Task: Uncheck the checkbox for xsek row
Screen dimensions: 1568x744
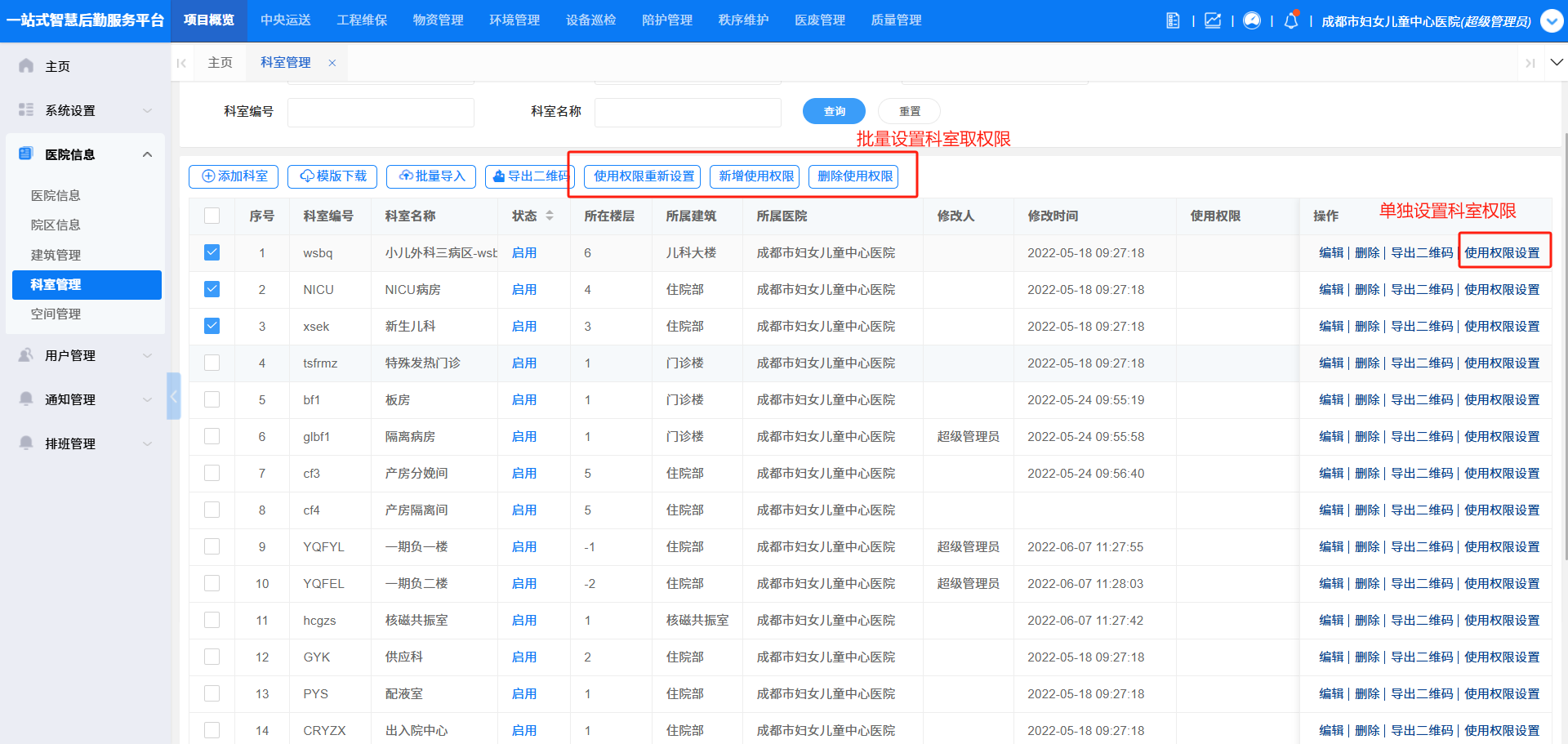Action: pyautogui.click(x=212, y=326)
